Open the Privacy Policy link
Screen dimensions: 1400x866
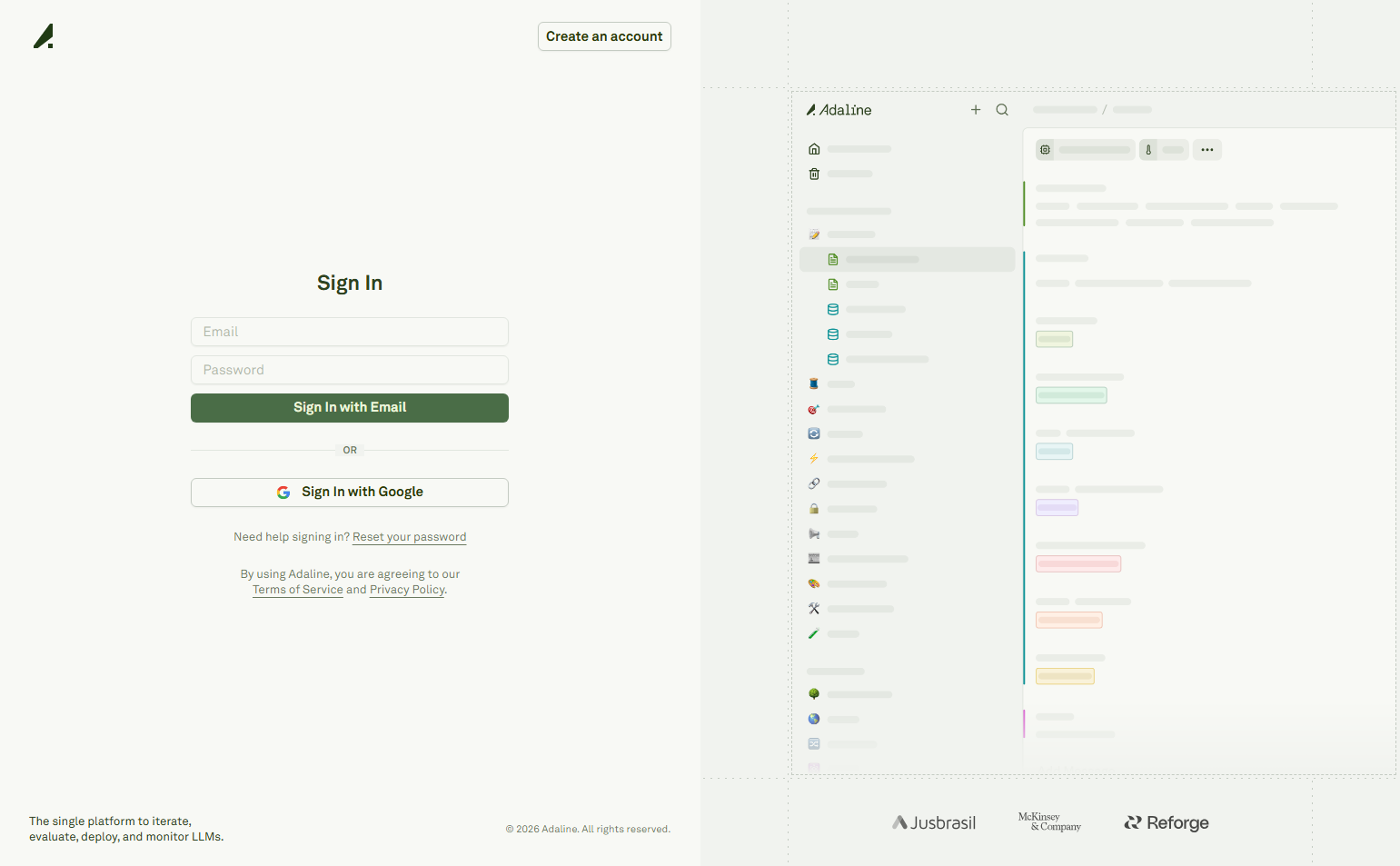point(407,590)
